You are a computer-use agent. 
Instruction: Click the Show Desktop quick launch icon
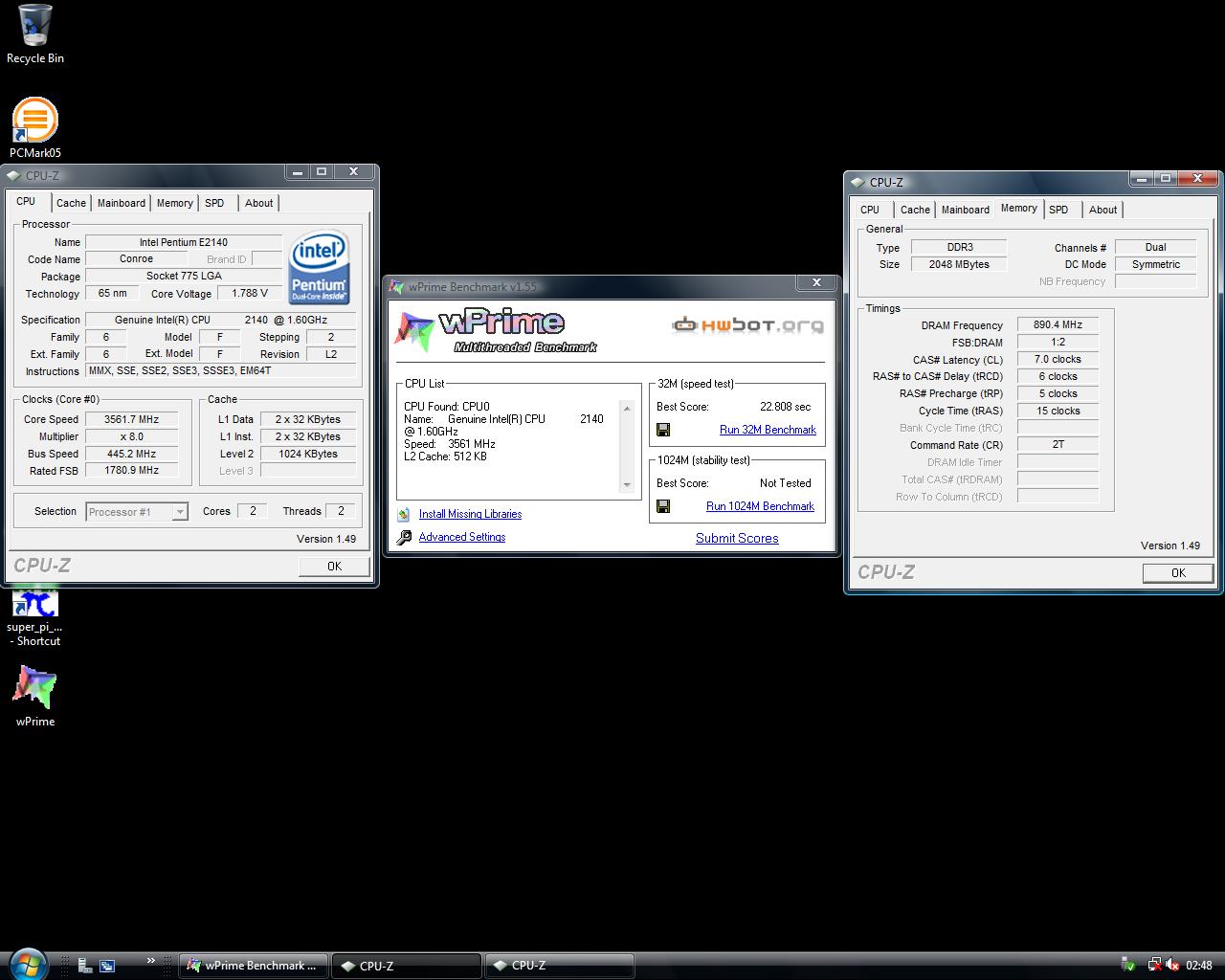point(85,966)
